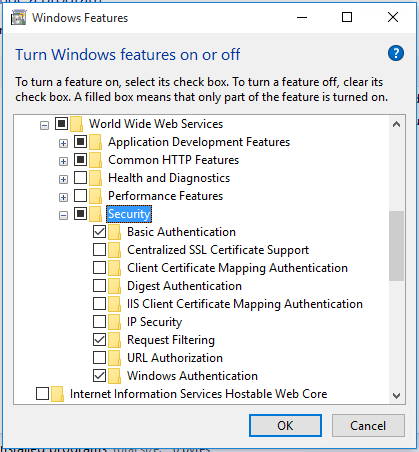Click the scrollbar up arrow

[x=396, y=125]
